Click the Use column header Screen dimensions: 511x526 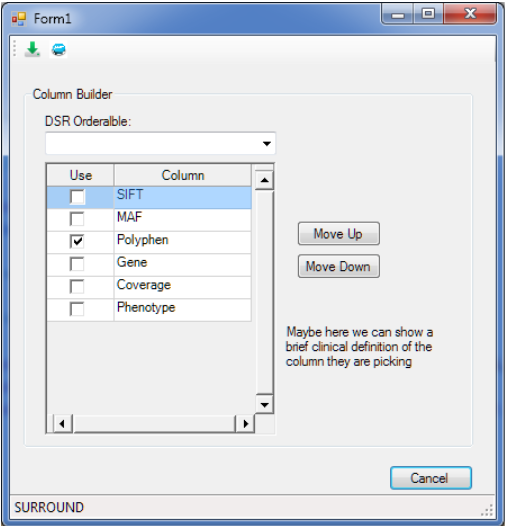80,175
